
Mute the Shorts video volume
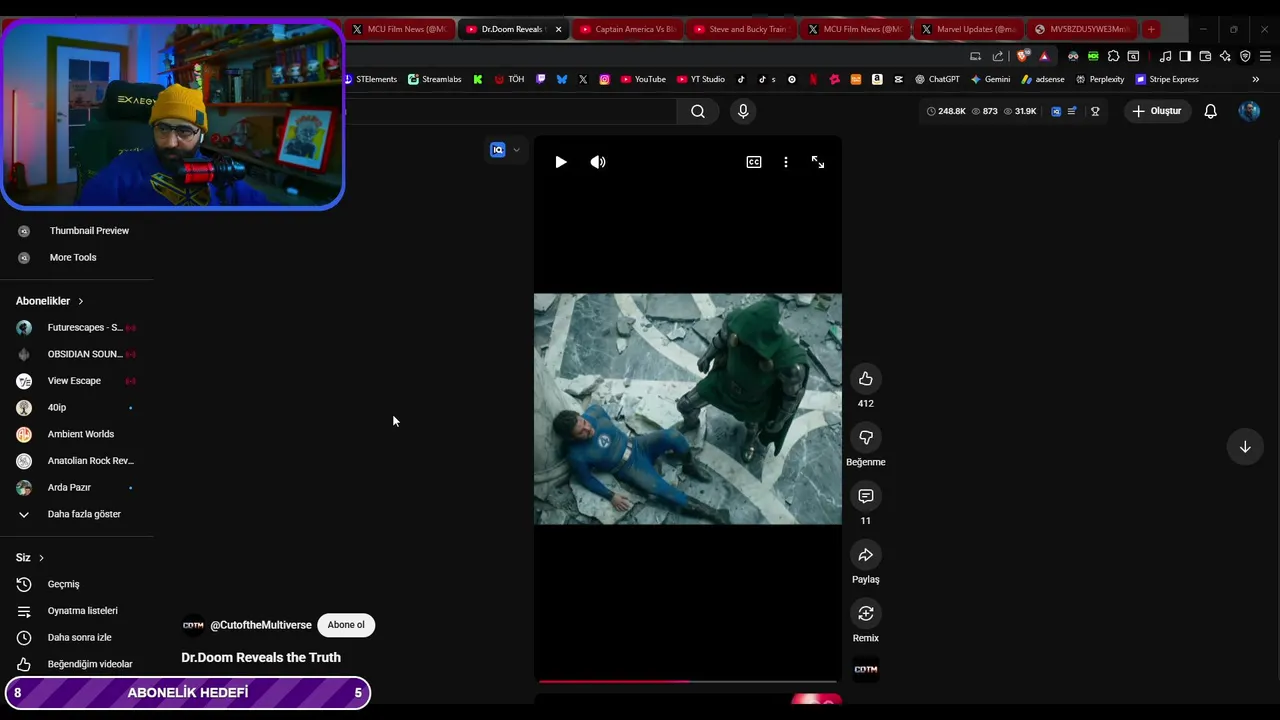(598, 162)
